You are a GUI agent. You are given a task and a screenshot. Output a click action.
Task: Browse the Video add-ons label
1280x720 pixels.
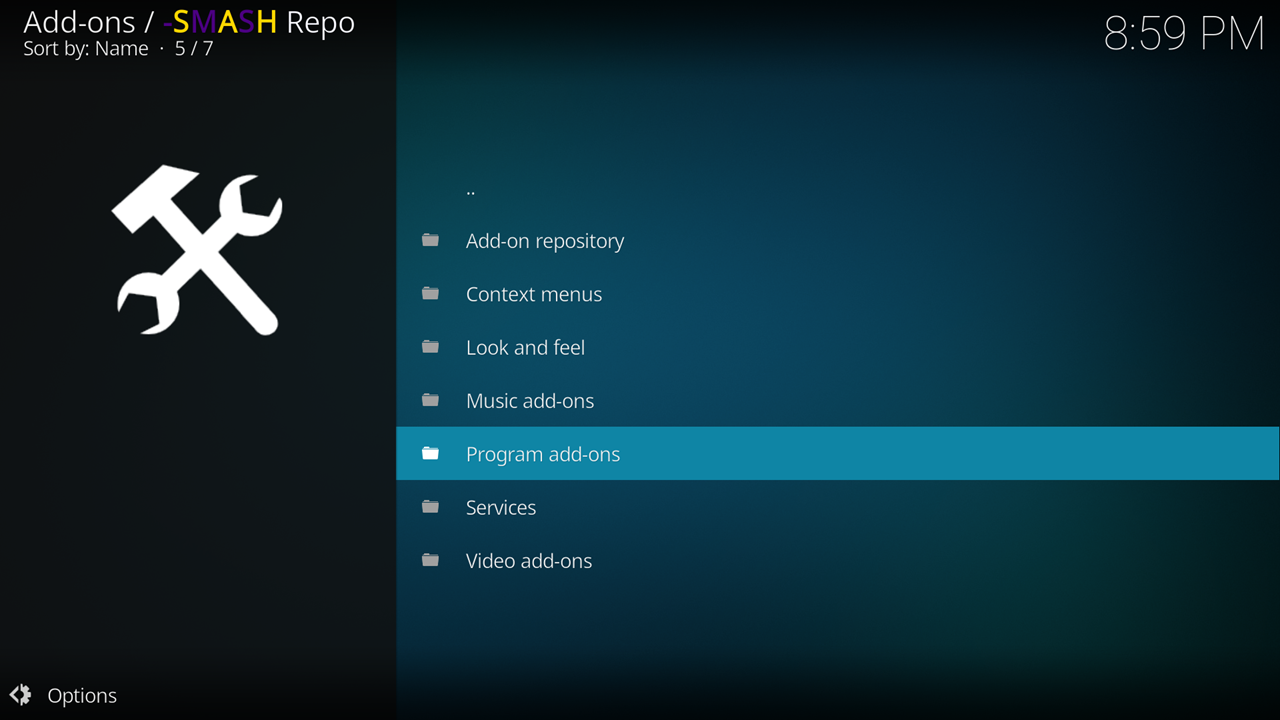[528, 561]
